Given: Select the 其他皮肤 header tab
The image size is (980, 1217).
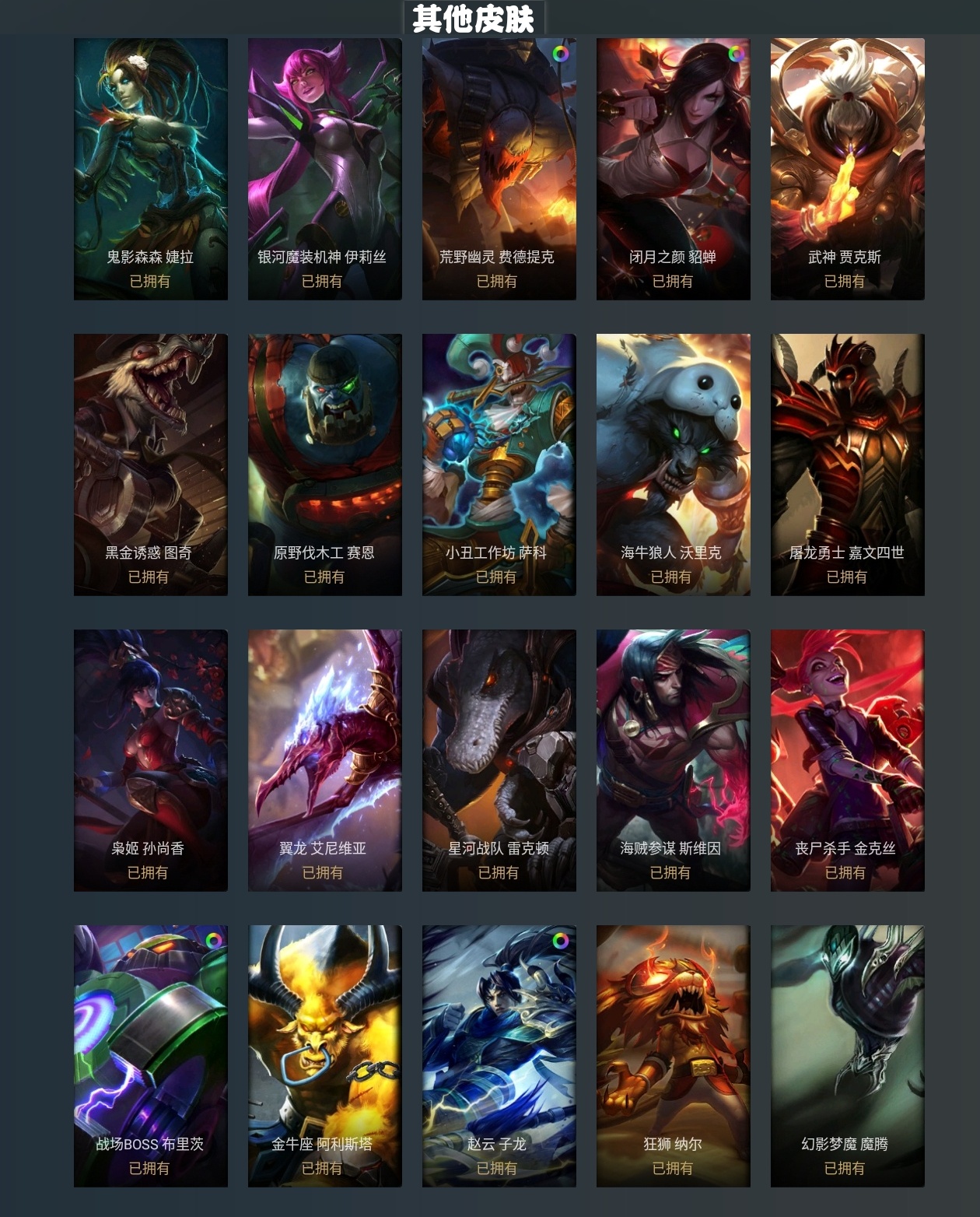Looking at the screenshot, I should point(474,18).
